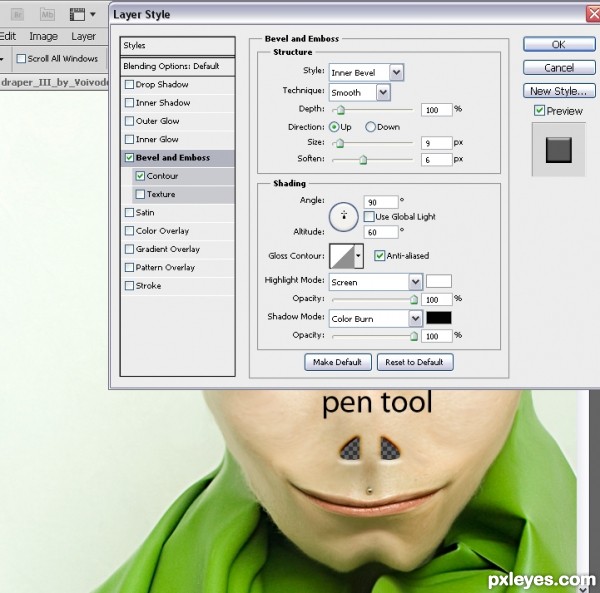Enable the Inner Glow checkbox
Screen dimensions: 600x593
(x=129, y=139)
